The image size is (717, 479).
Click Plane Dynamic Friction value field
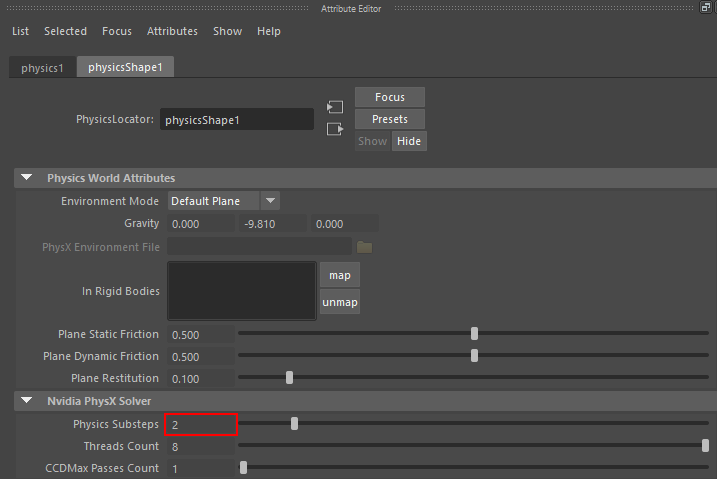click(201, 356)
